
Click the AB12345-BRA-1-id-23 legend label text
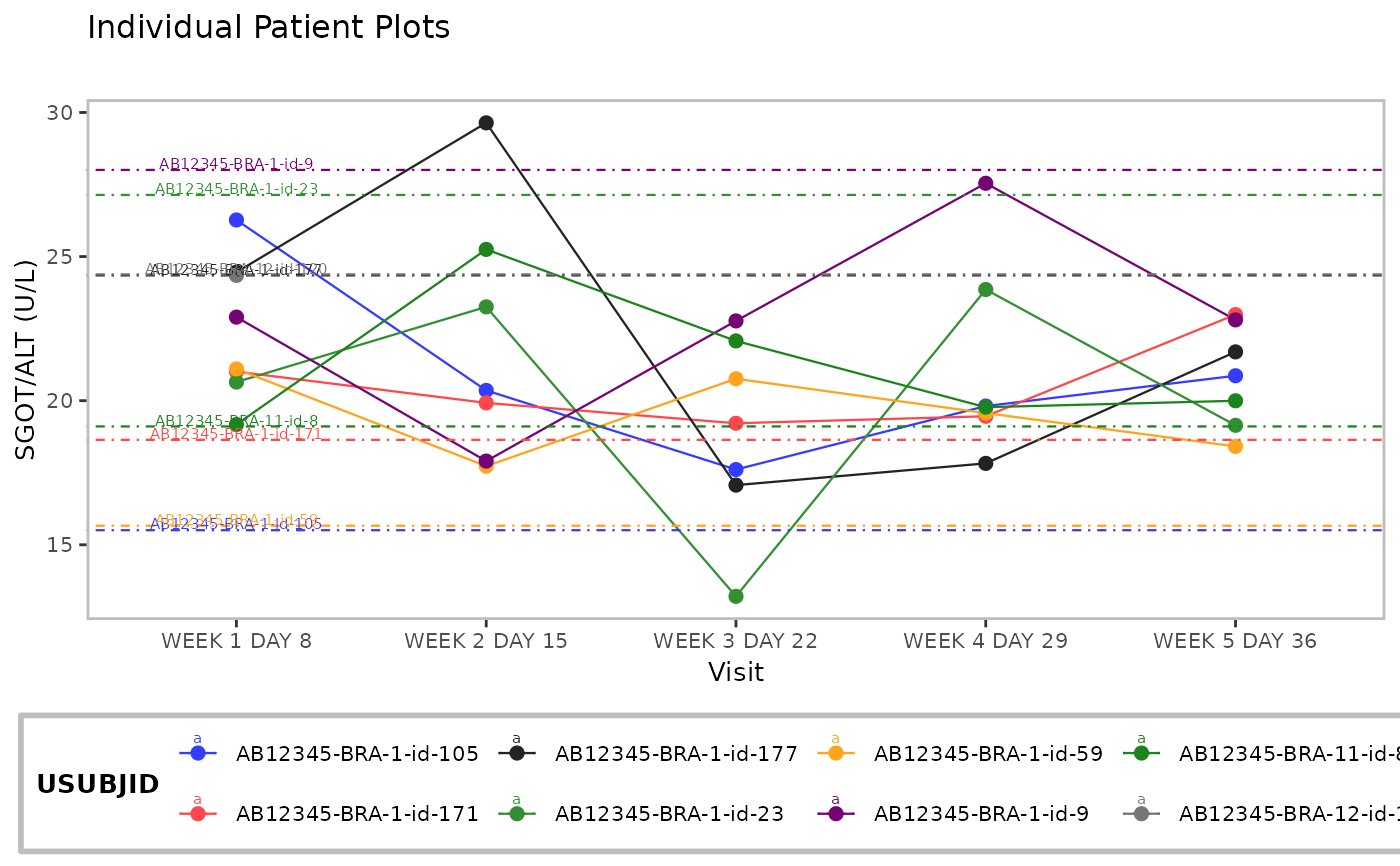667,814
